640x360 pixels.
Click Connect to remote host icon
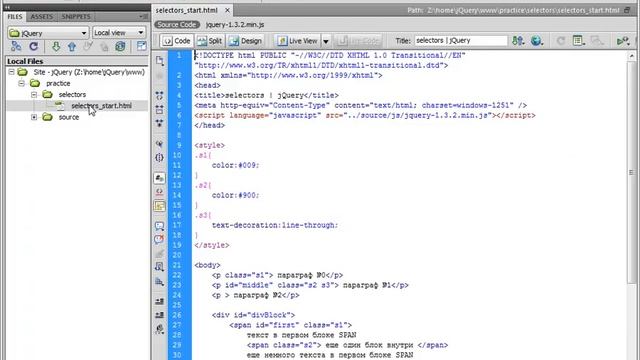[16, 46]
